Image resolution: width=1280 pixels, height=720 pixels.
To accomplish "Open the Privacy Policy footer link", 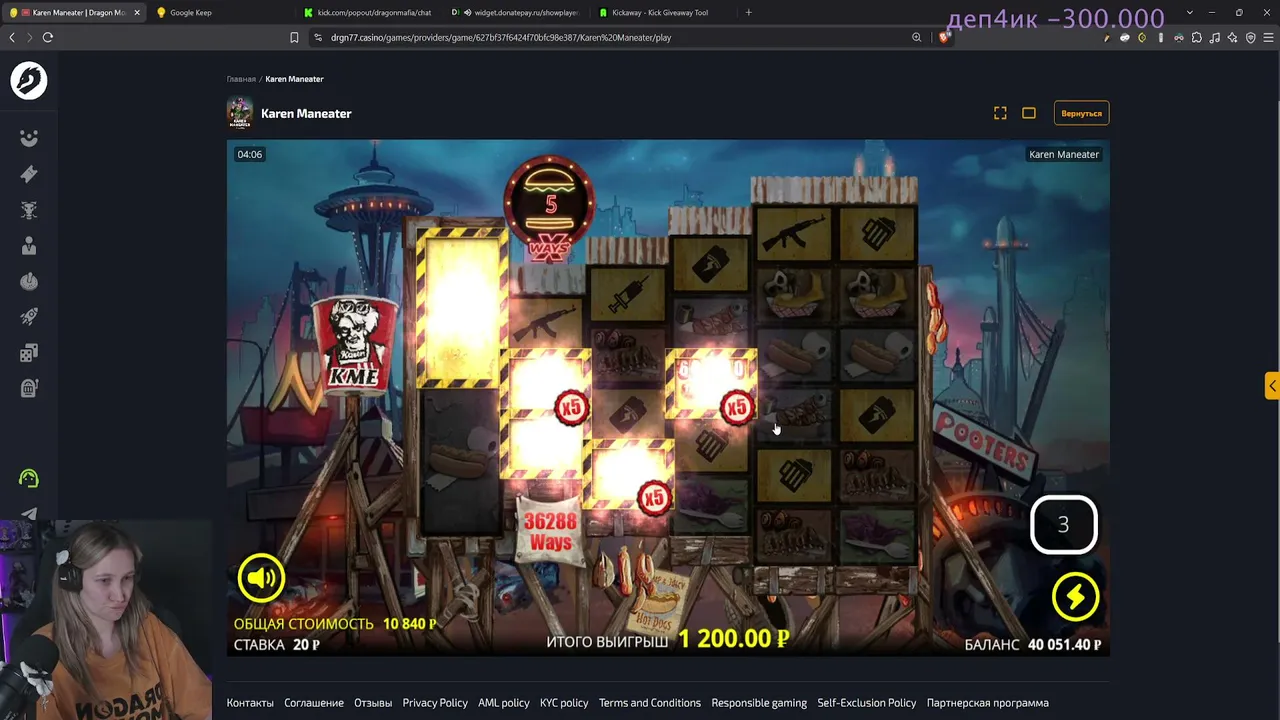I will click(x=435, y=703).
